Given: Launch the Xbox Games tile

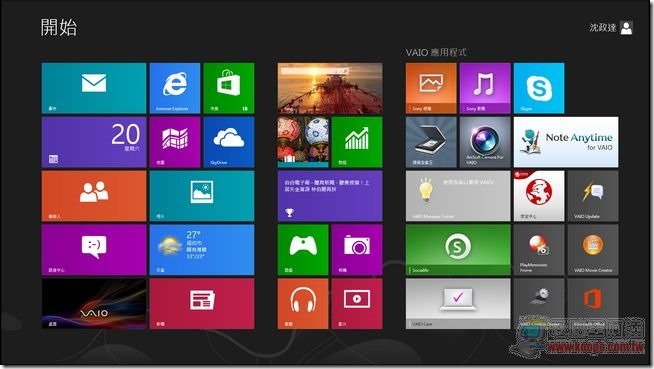Looking at the screenshot, I should tap(303, 250).
